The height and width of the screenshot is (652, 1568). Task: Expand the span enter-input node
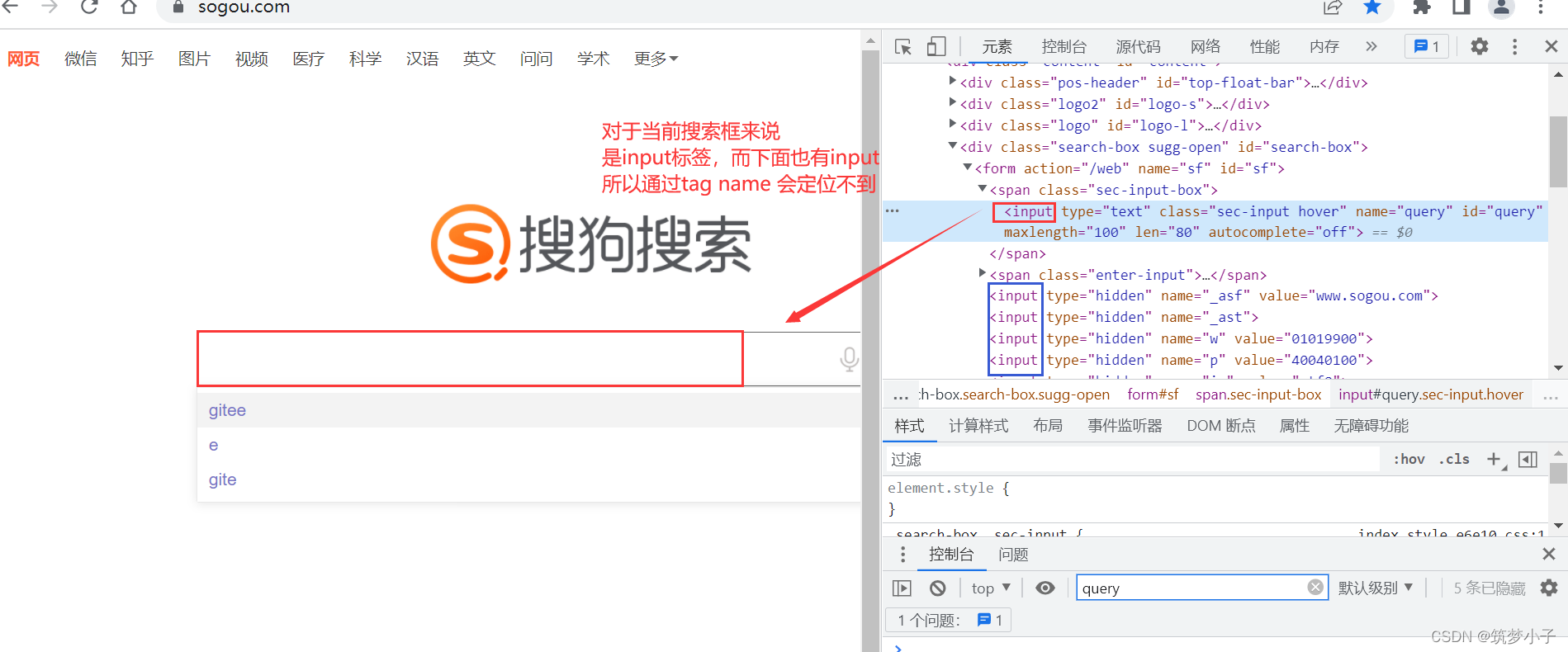coord(983,273)
